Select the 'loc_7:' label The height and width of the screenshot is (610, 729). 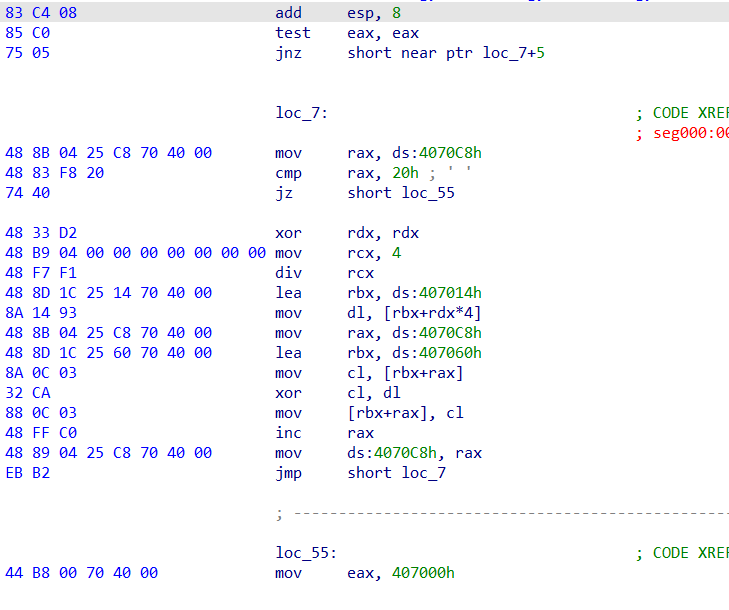[x=301, y=113]
